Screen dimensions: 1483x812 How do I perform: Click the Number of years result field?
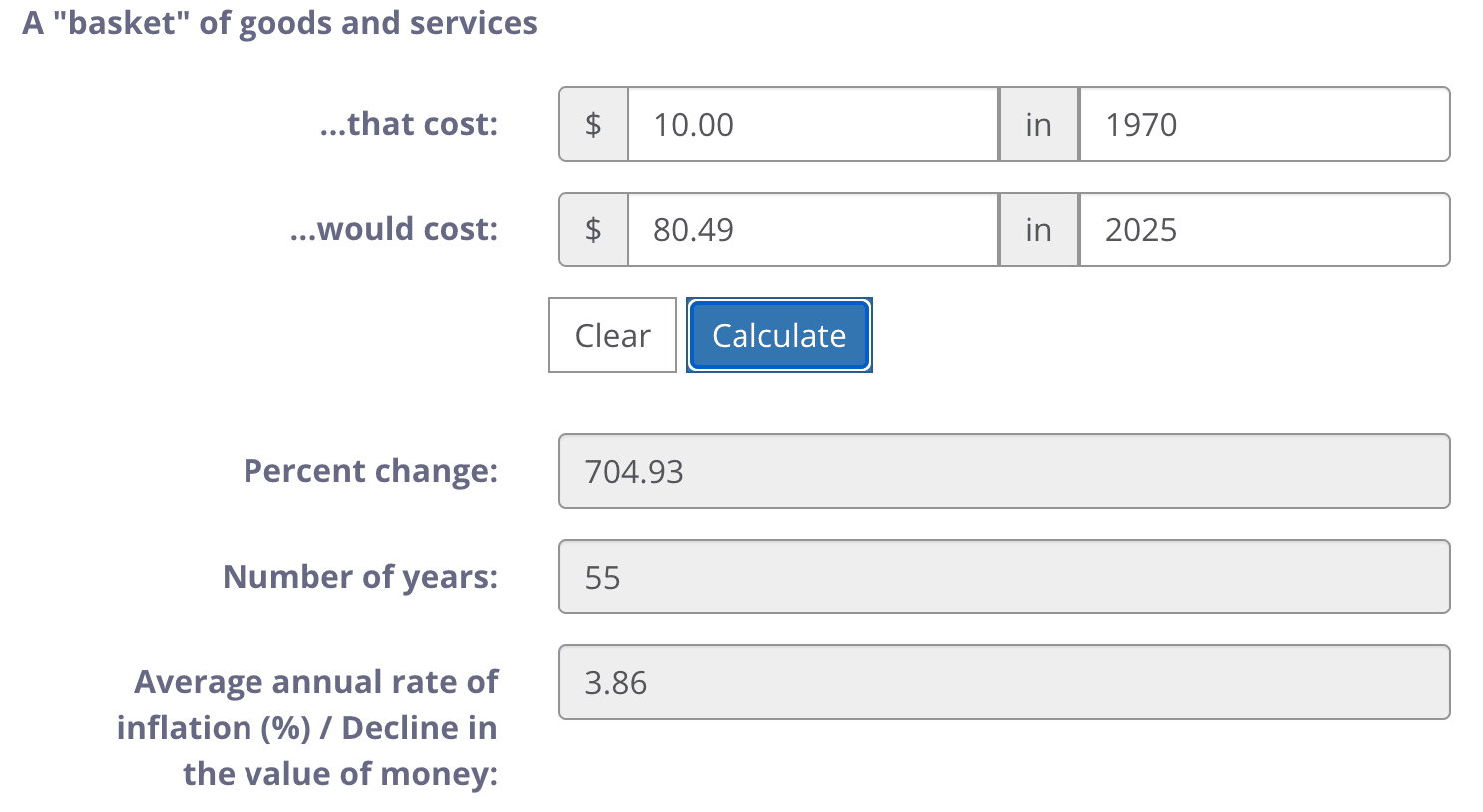pos(1003,577)
